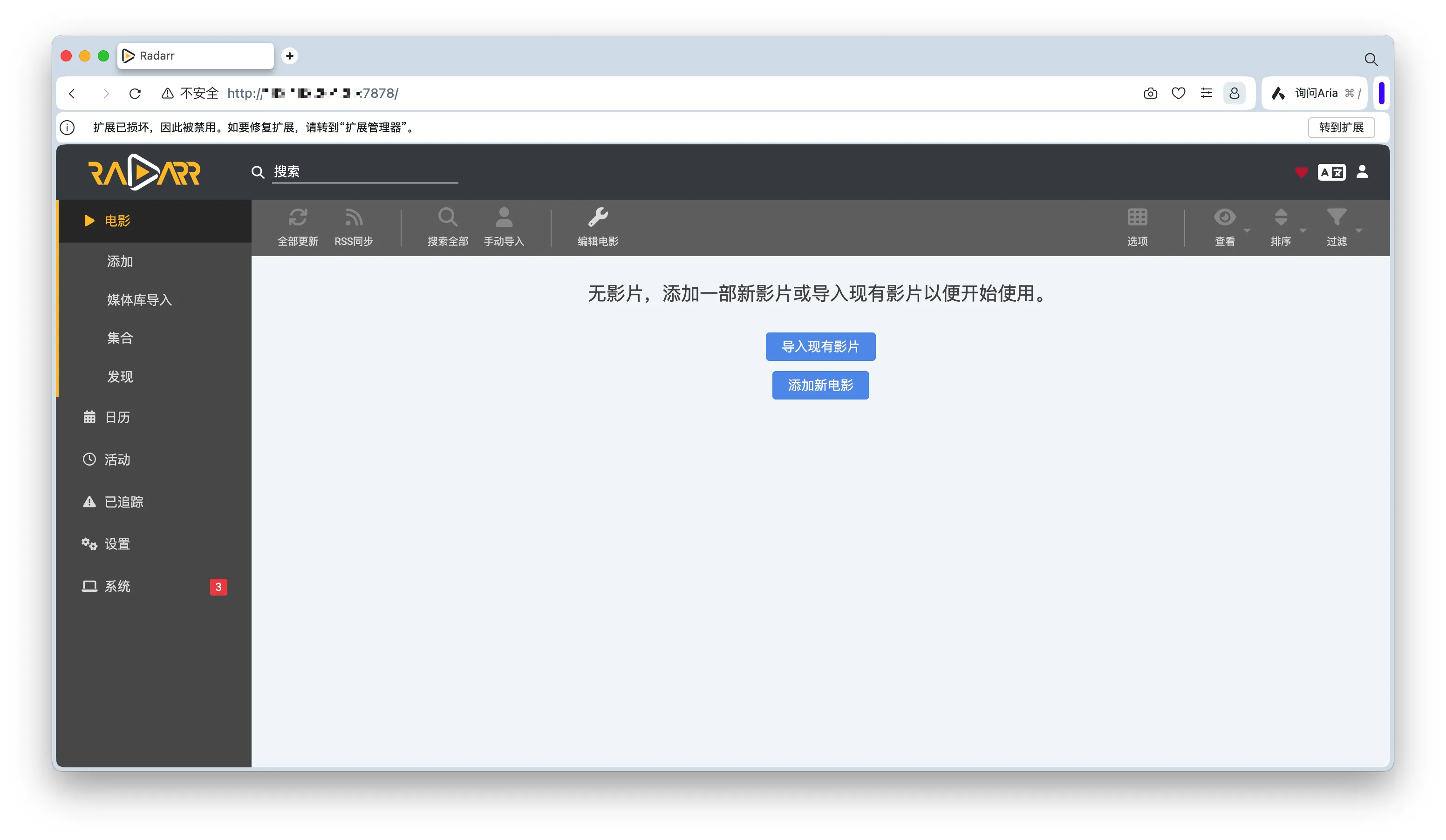
Task: Click the red 3 badge on 系统
Action: [x=218, y=587]
